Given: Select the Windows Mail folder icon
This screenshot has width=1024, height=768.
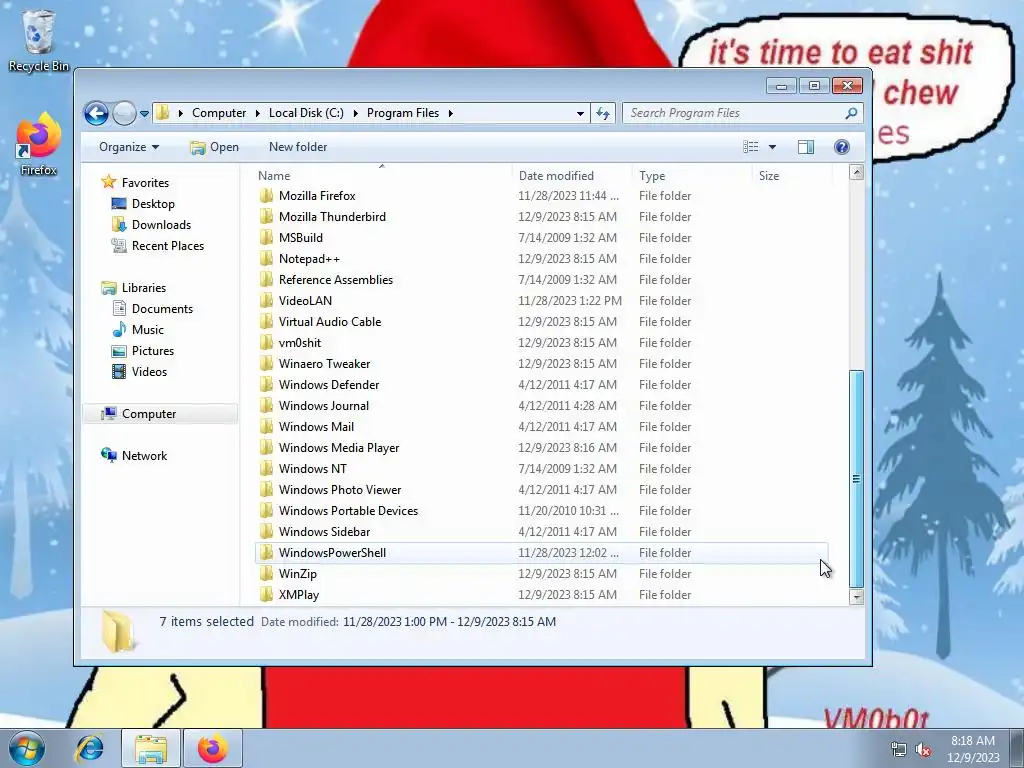Looking at the screenshot, I should click(x=266, y=426).
